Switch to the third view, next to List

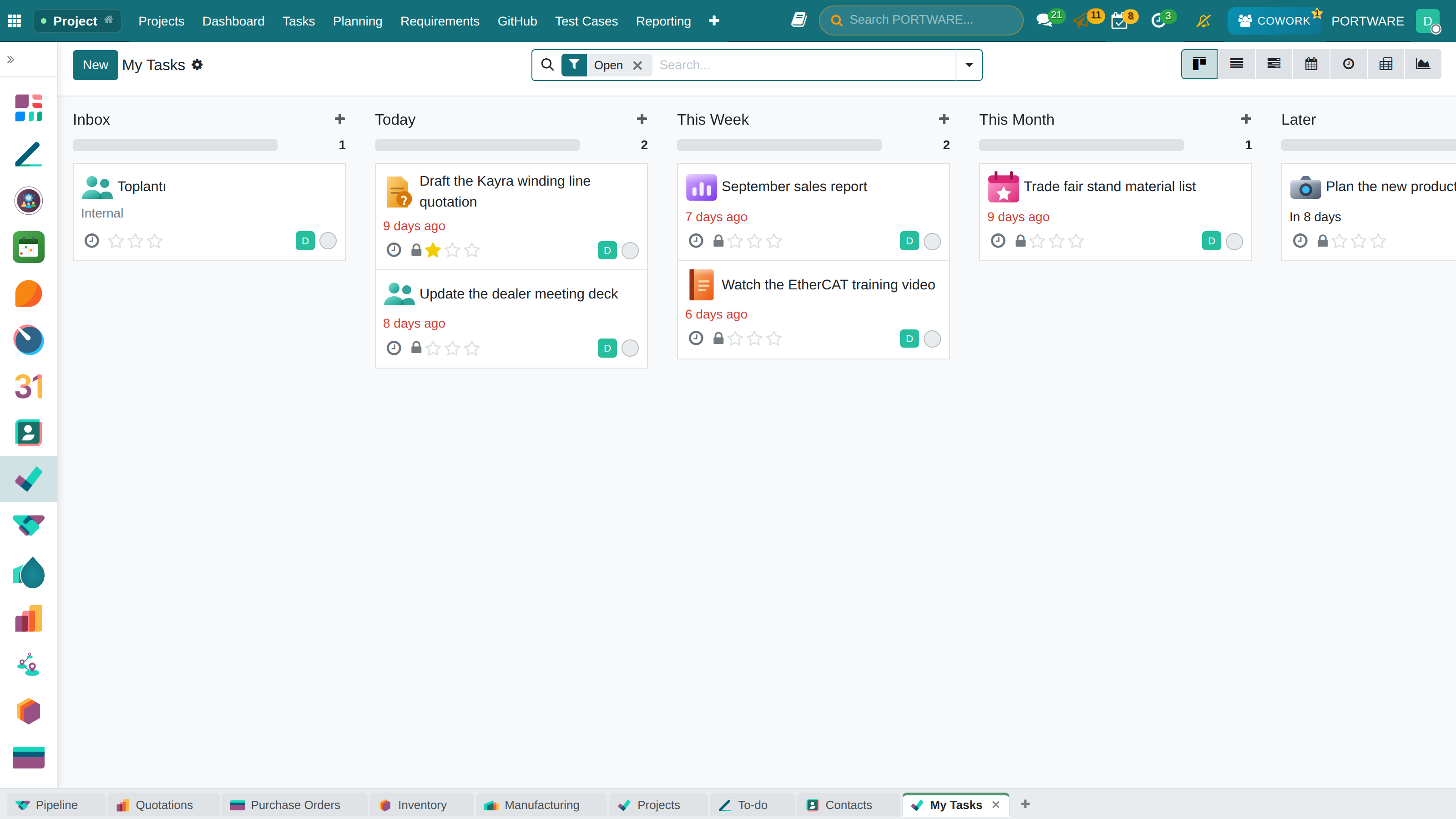click(1274, 64)
